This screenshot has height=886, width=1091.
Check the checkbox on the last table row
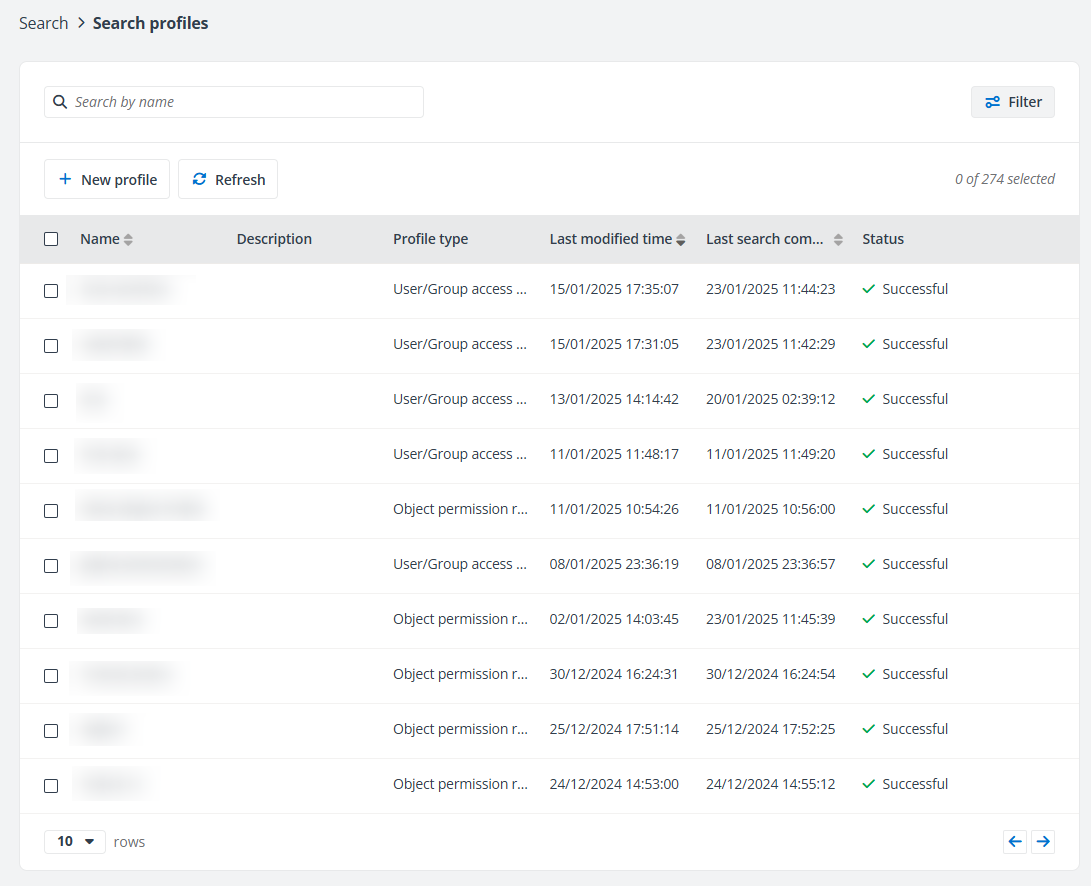[51, 785]
